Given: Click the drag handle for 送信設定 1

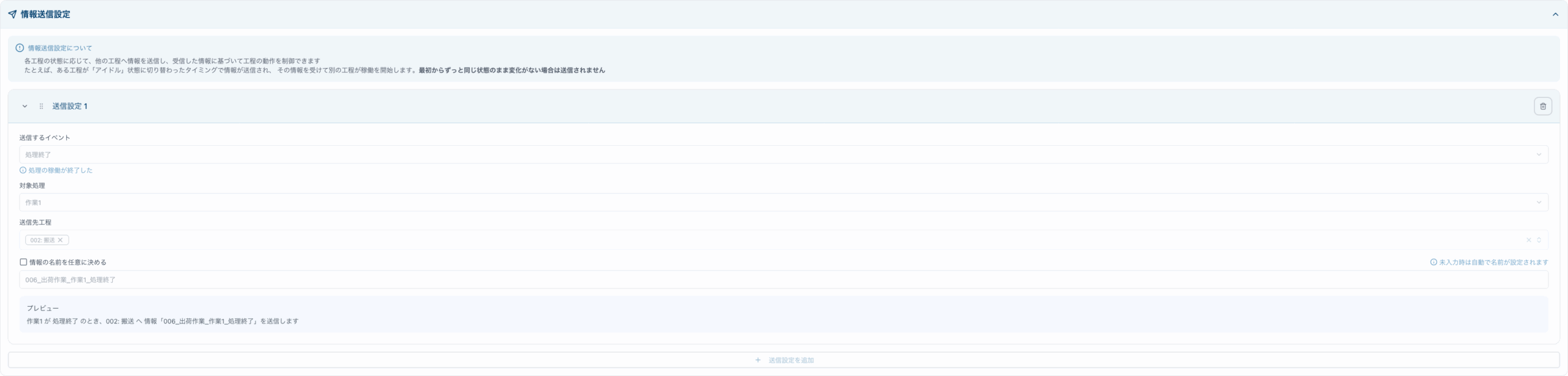Looking at the screenshot, I should [41, 106].
